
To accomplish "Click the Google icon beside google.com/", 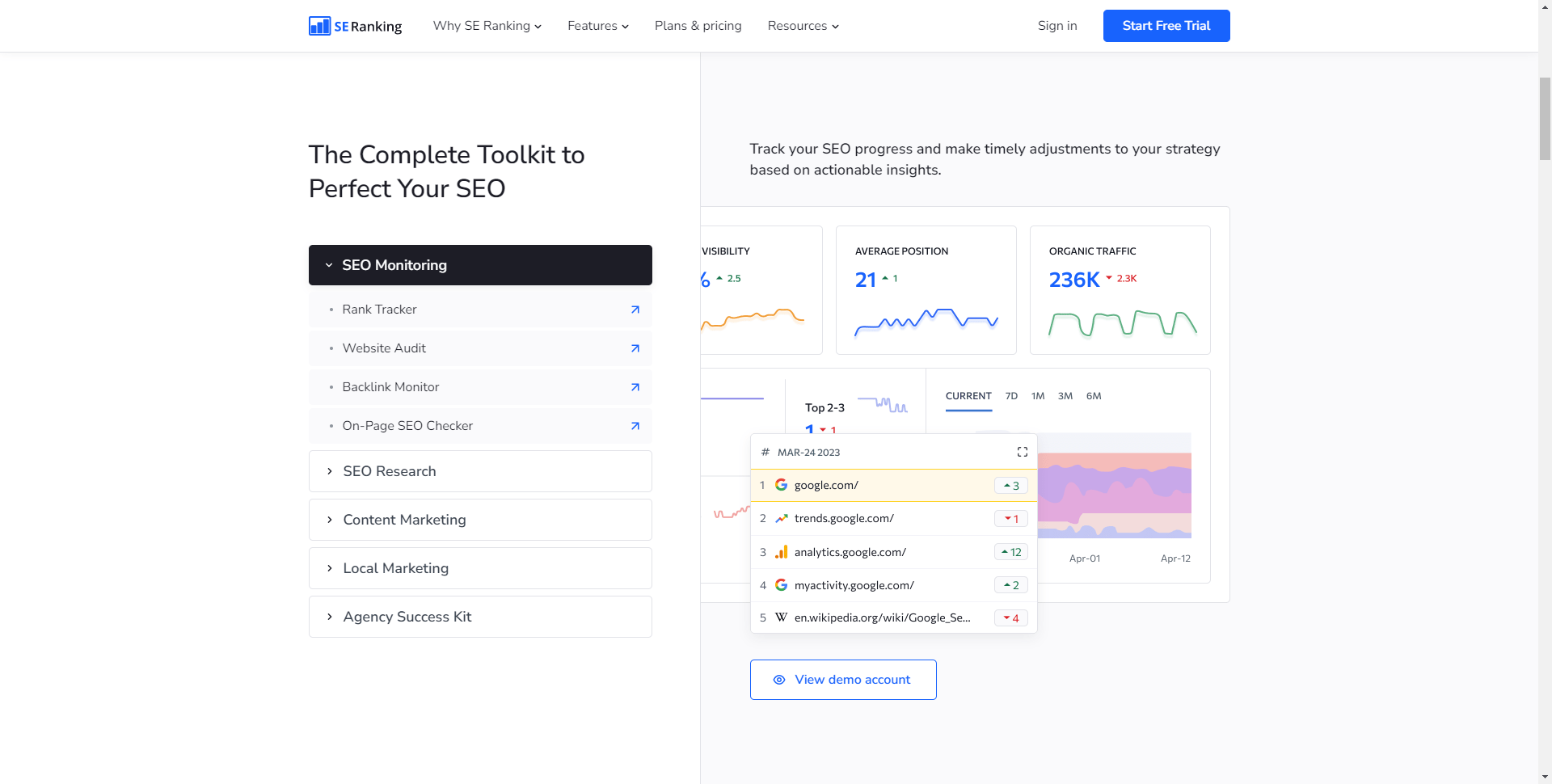I will pyautogui.click(x=782, y=485).
